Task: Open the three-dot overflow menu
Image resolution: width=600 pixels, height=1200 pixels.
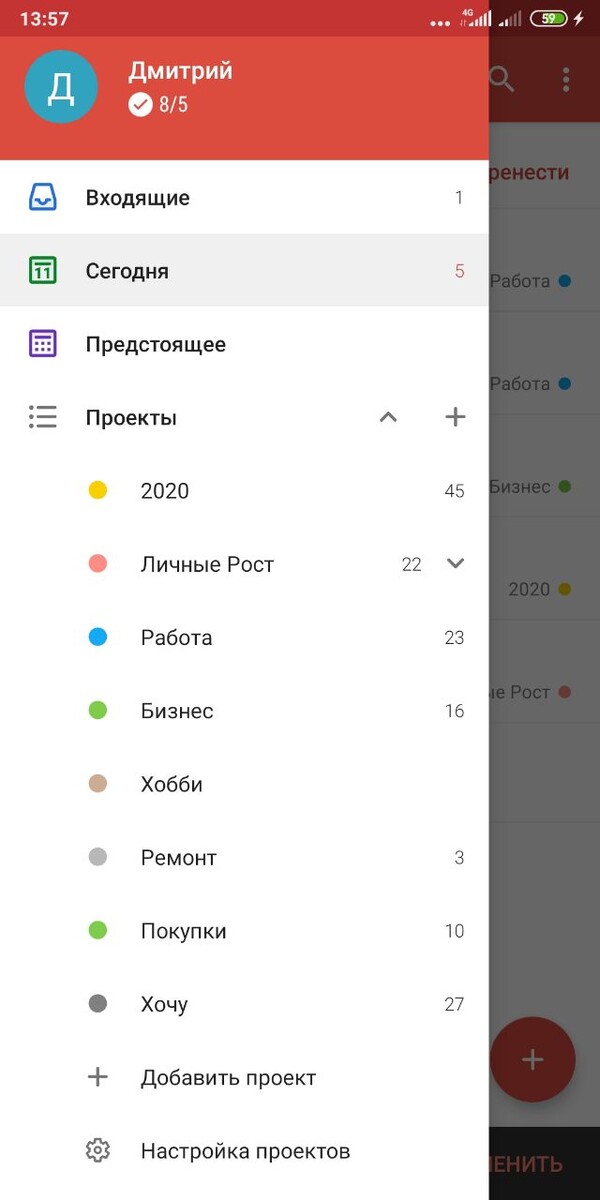Action: pos(565,80)
